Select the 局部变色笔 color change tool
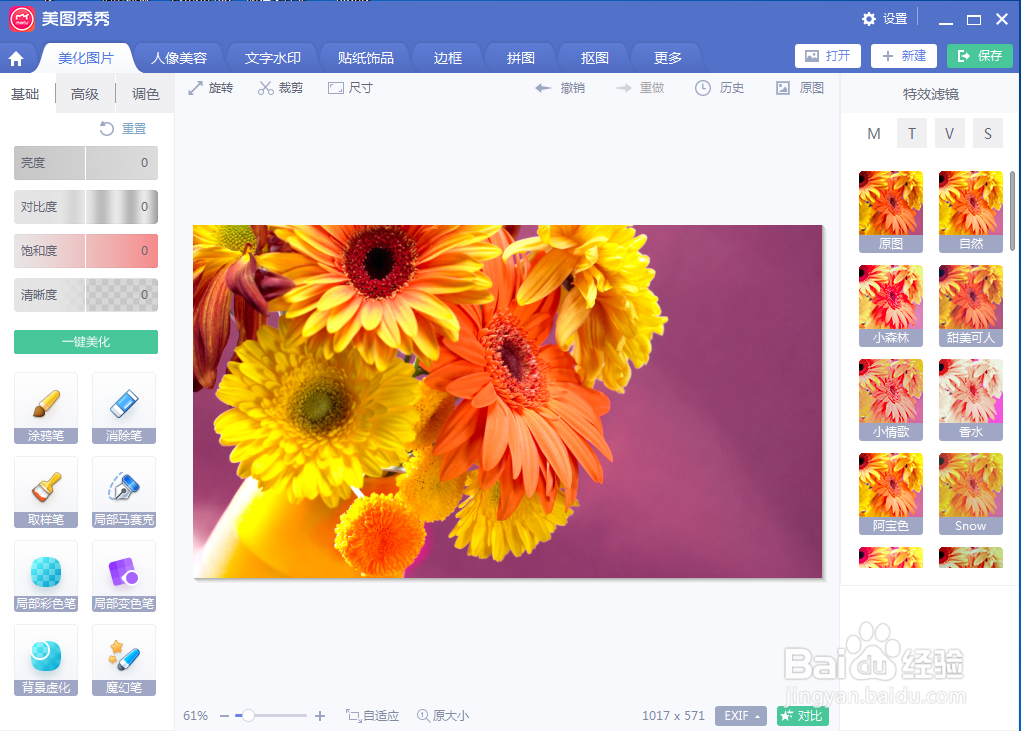Image resolution: width=1021 pixels, height=731 pixels. coord(124,576)
